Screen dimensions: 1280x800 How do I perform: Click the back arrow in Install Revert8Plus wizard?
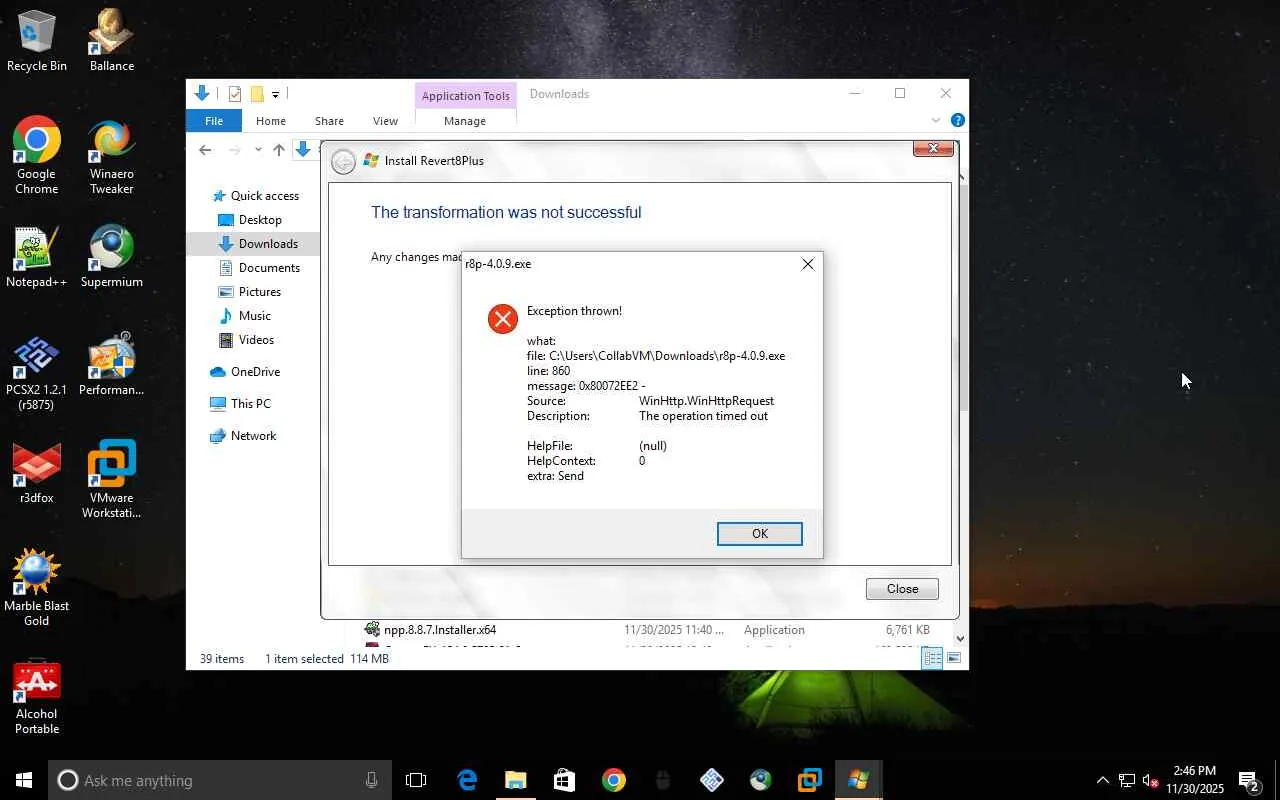[343, 162]
